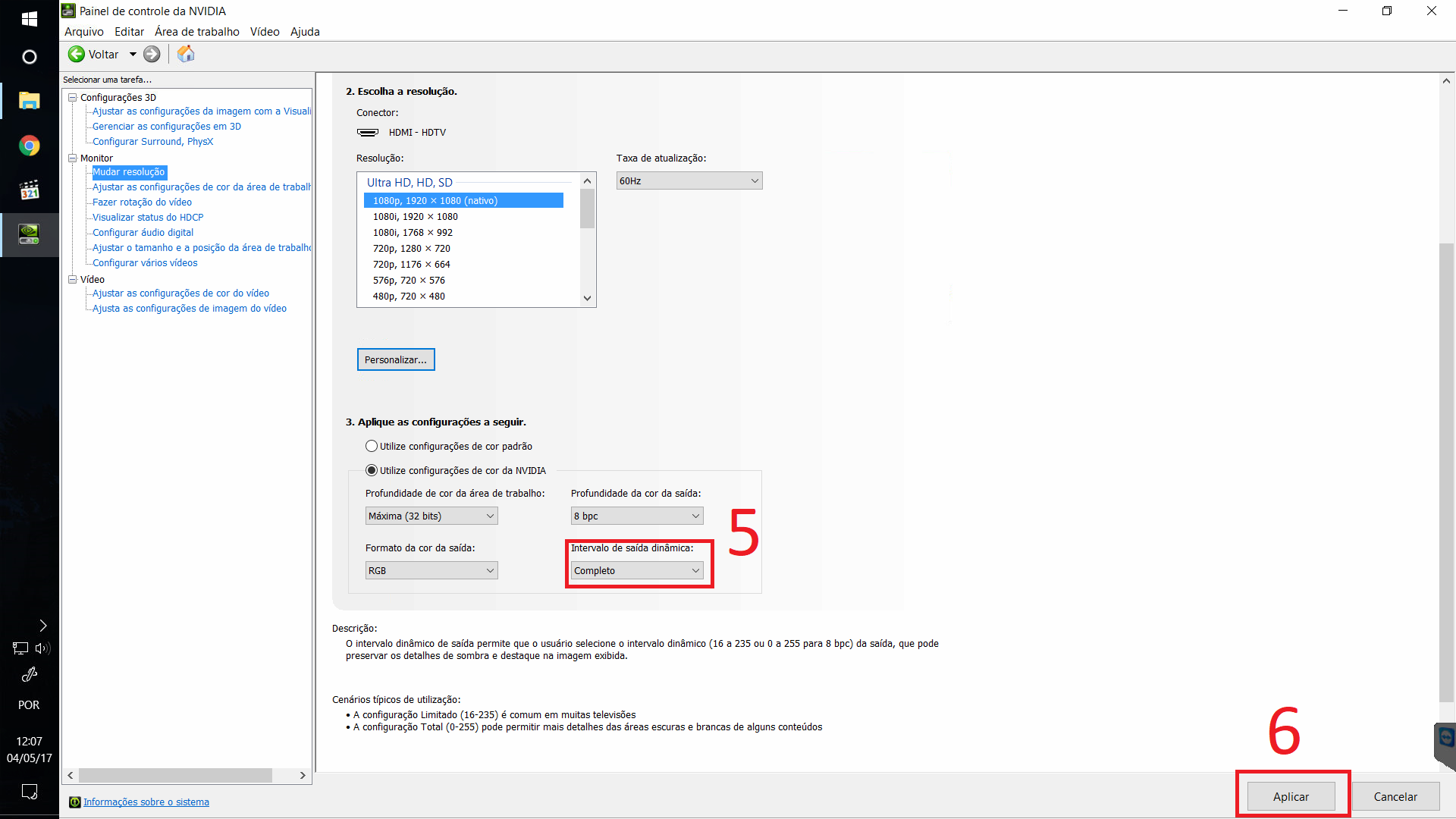Screen dimensions: 1456x819
Task: Select 1080i, 1920 × 1080 resolution
Action: (x=463, y=216)
